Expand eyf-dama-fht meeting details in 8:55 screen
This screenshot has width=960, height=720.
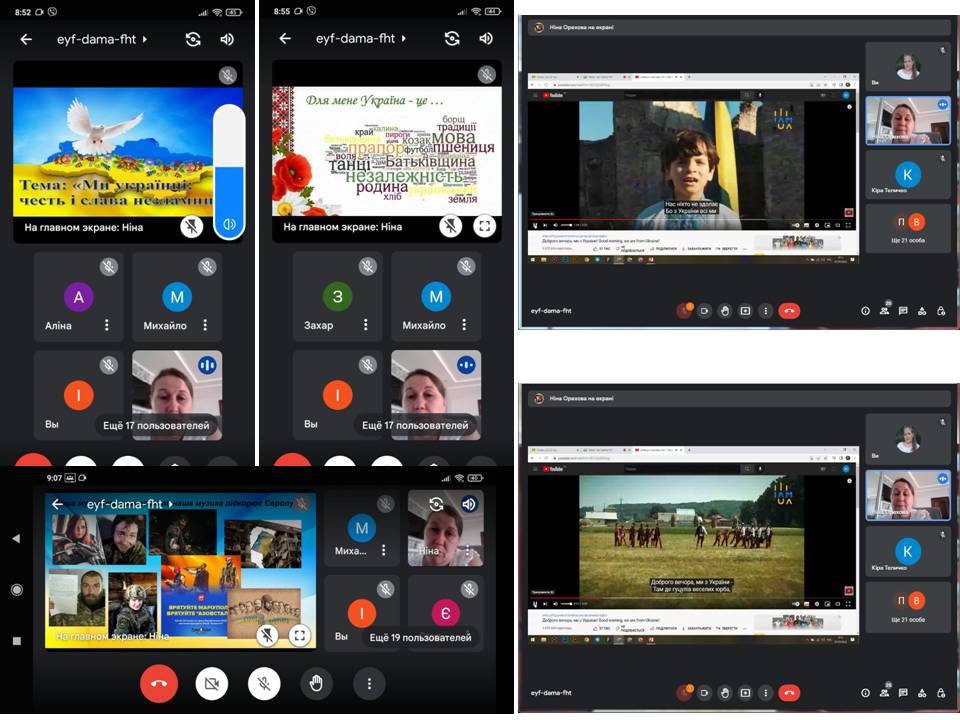coord(361,39)
